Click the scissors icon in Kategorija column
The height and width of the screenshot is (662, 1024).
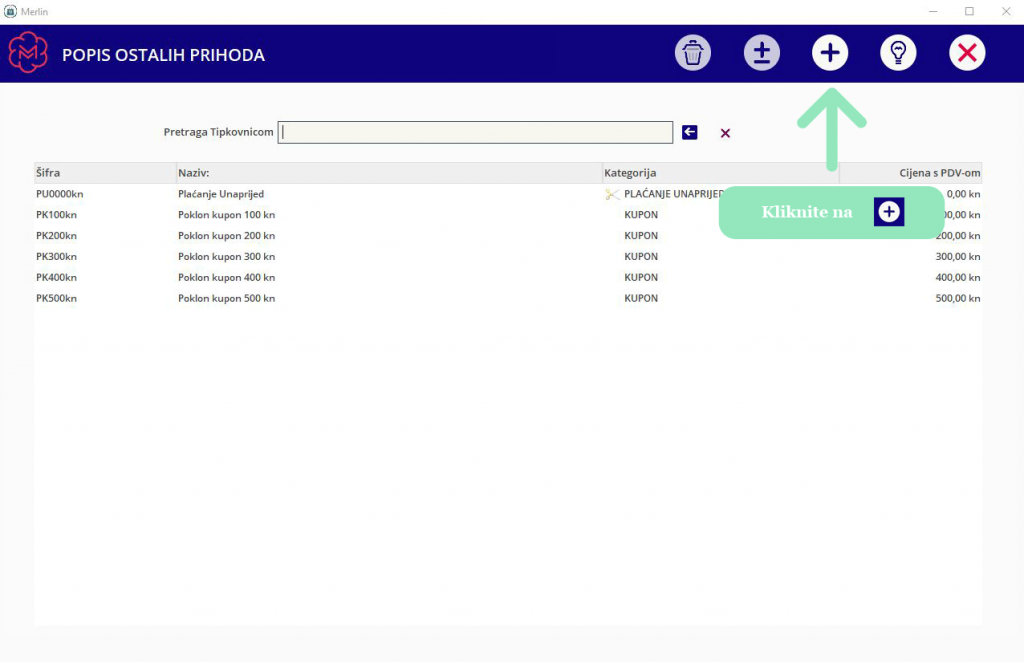tap(612, 194)
